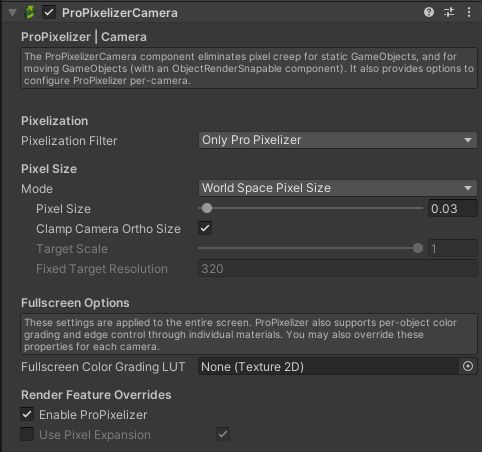
Task: Click the Pixel Size slider handle
Action: coord(207,208)
